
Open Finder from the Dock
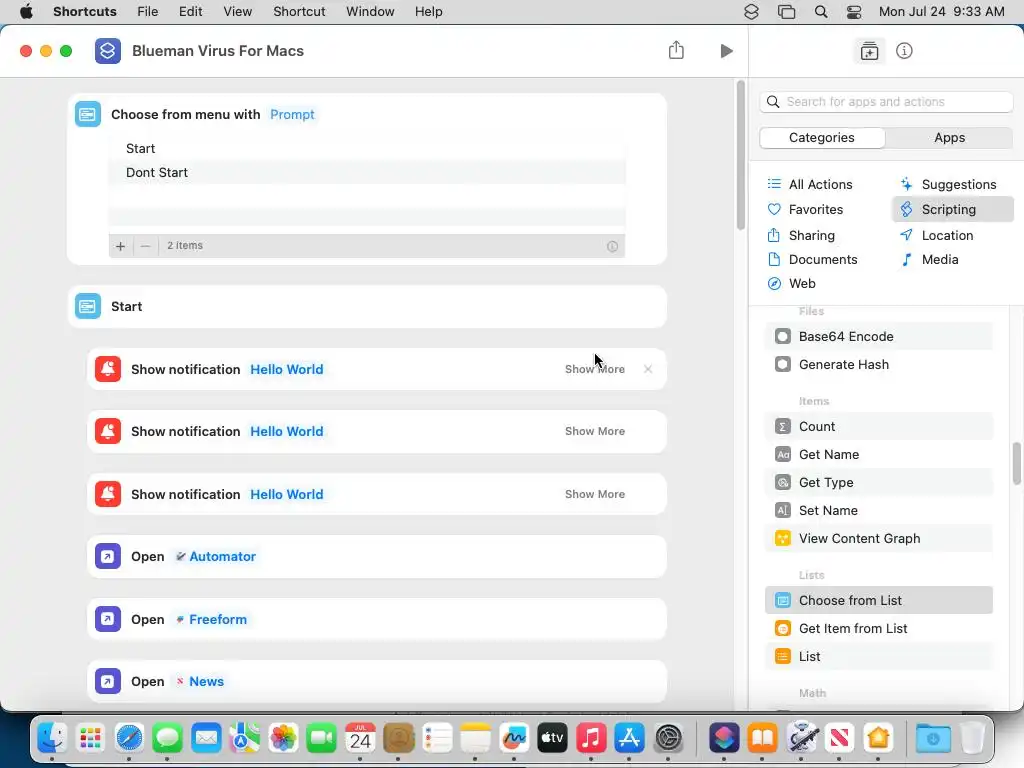tap(52, 738)
